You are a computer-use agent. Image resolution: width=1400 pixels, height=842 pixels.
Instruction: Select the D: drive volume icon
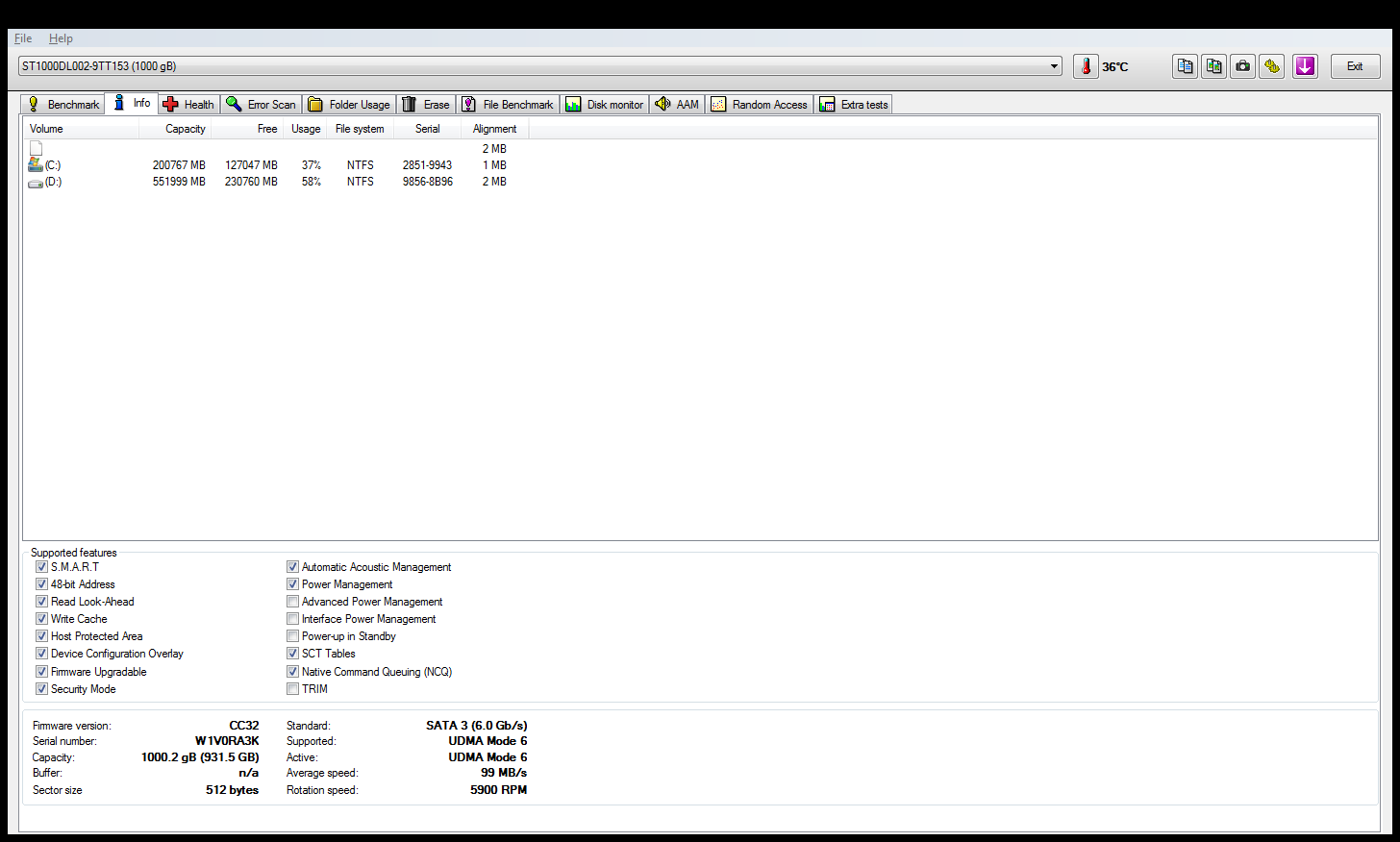pos(36,182)
